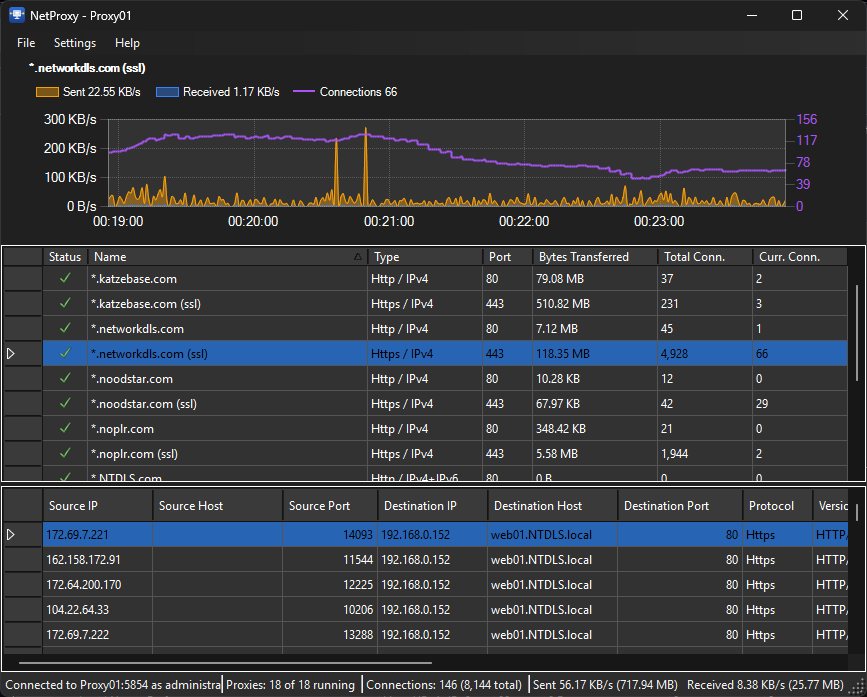Sort connections by Destination Port header

(x=680, y=506)
